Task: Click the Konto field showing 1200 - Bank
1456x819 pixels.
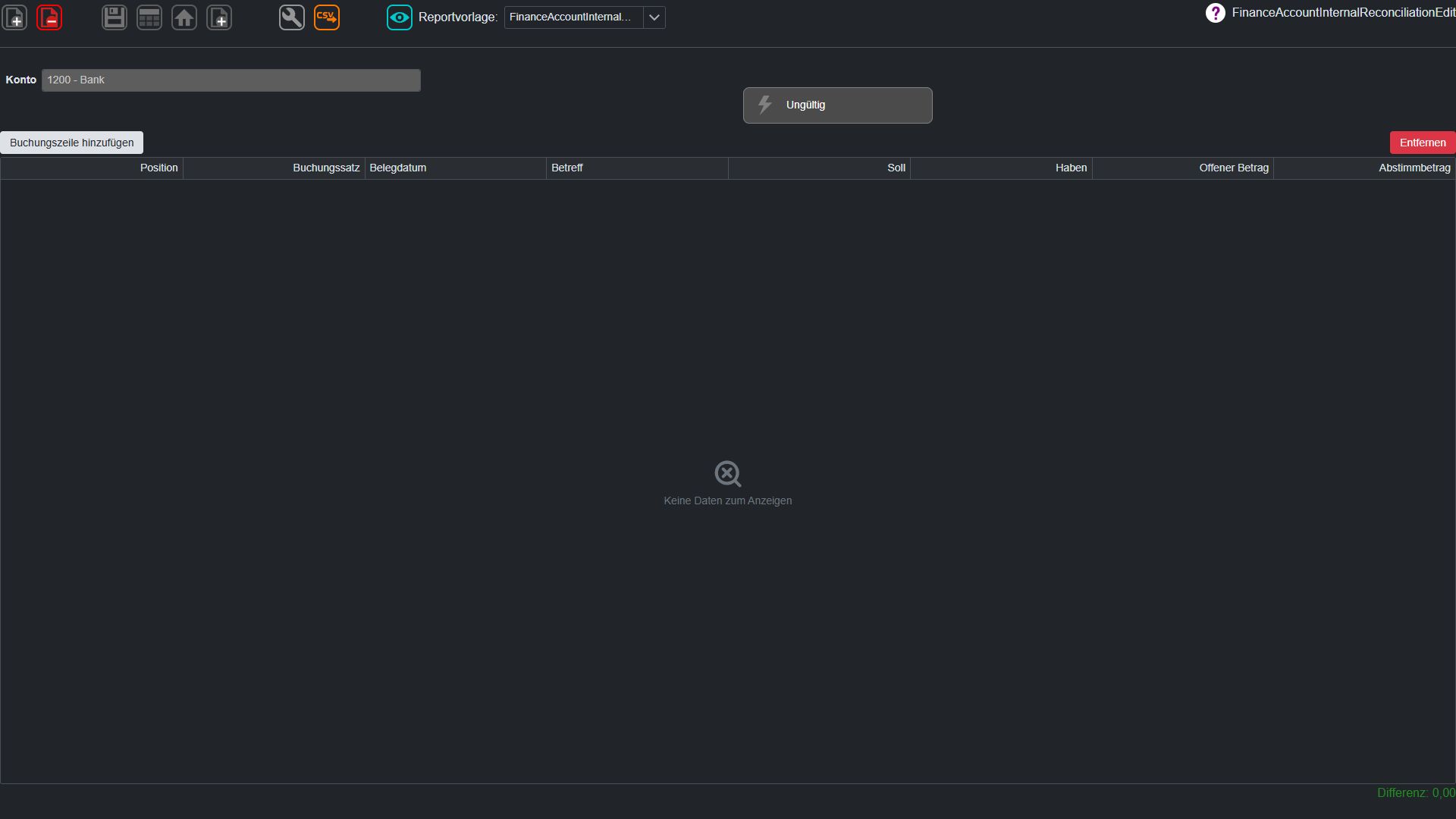Action: pyautogui.click(x=231, y=80)
